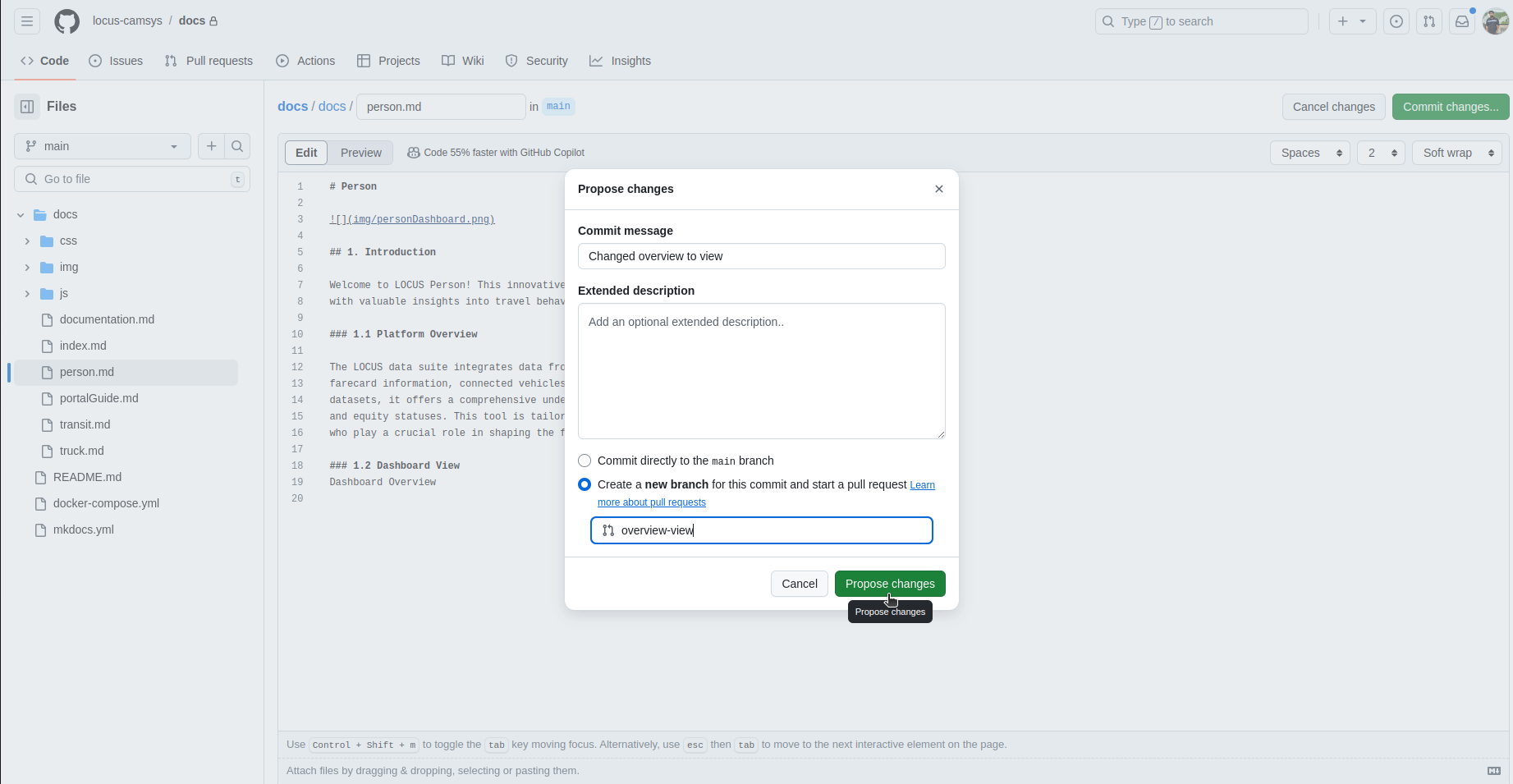Select Create a new branch option
1513x784 pixels.
click(x=585, y=484)
